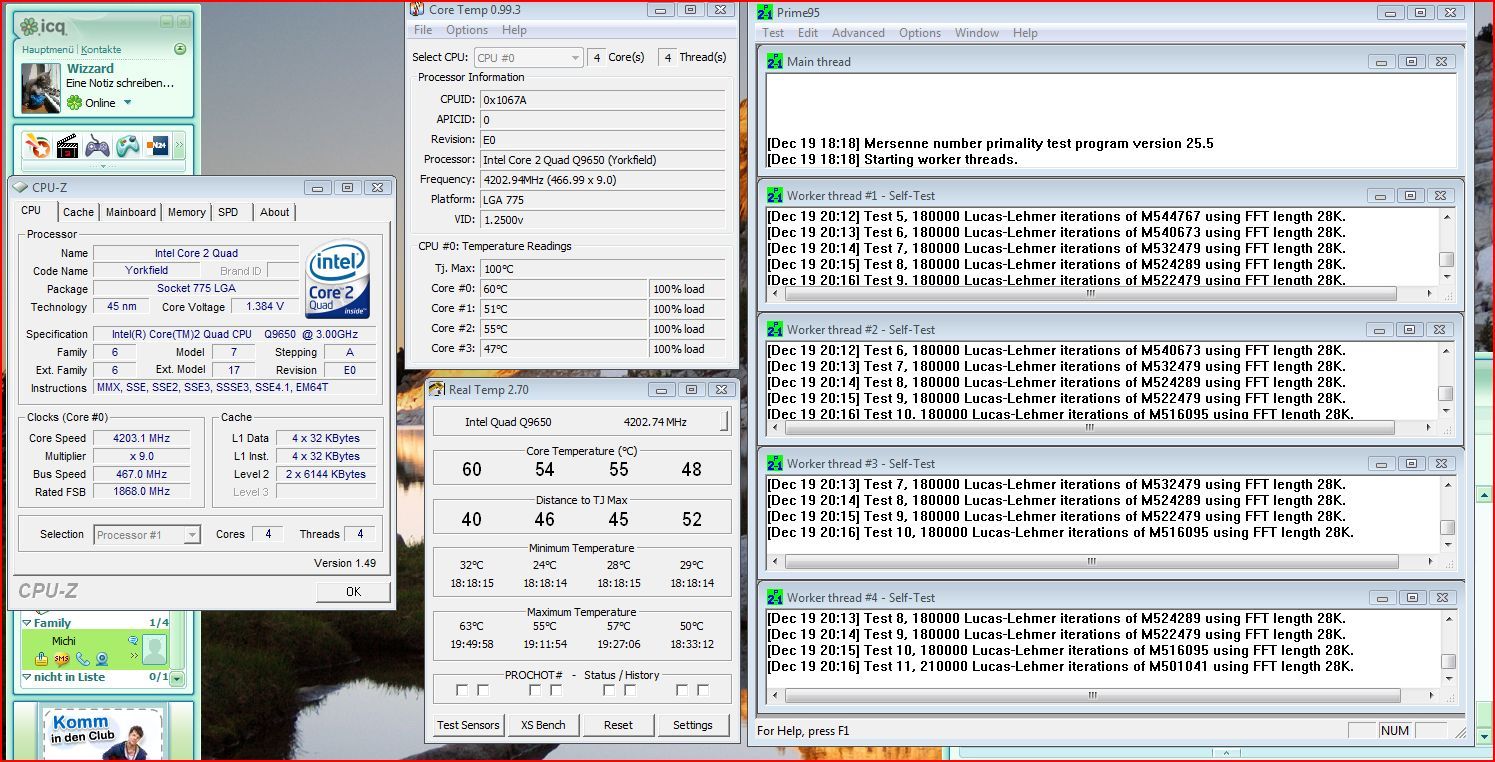Collapse the 'nicht in Liste' contact group

(x=27, y=677)
